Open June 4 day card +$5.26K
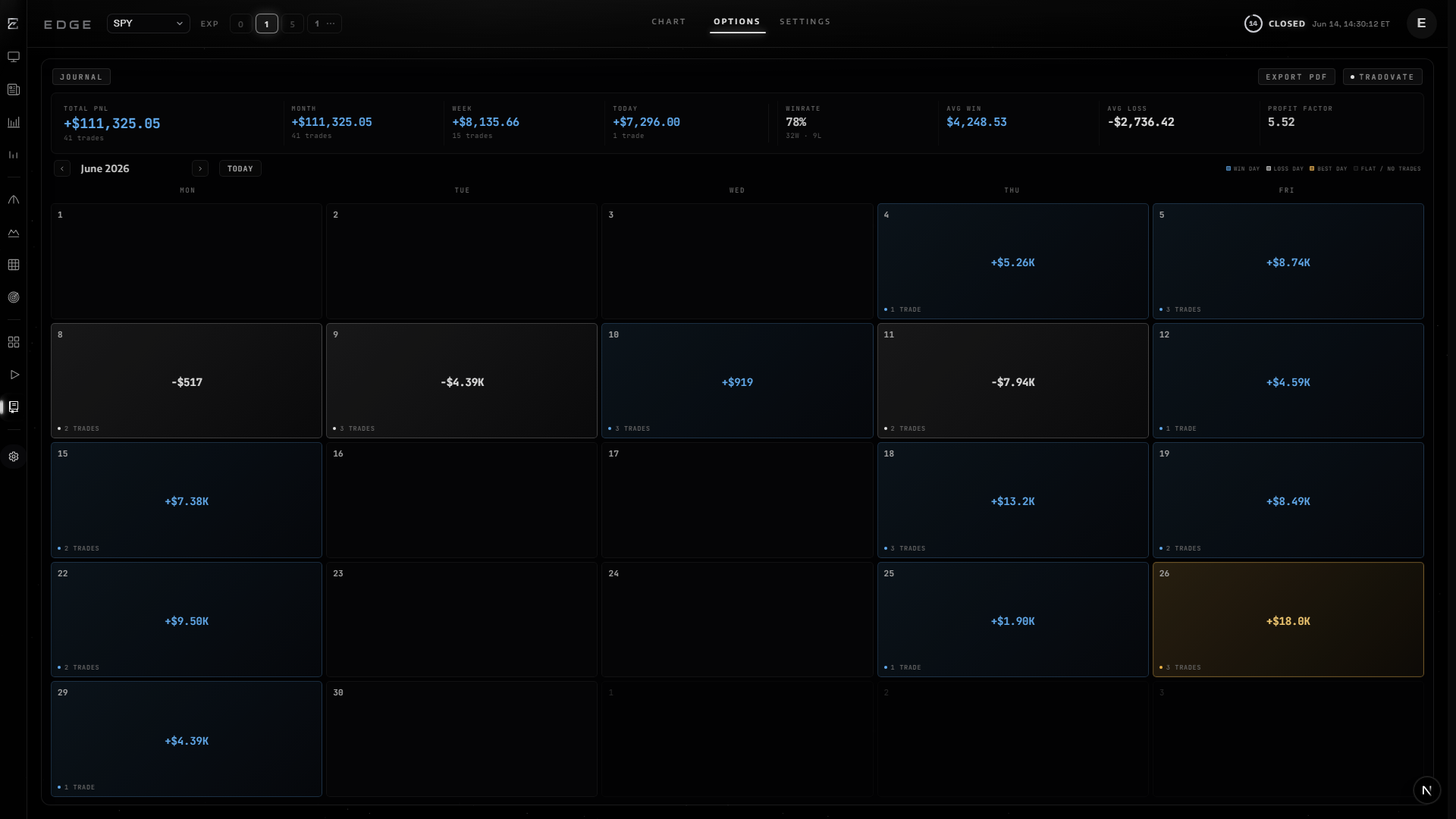Viewport: 1456px width, 819px height. (1012, 261)
